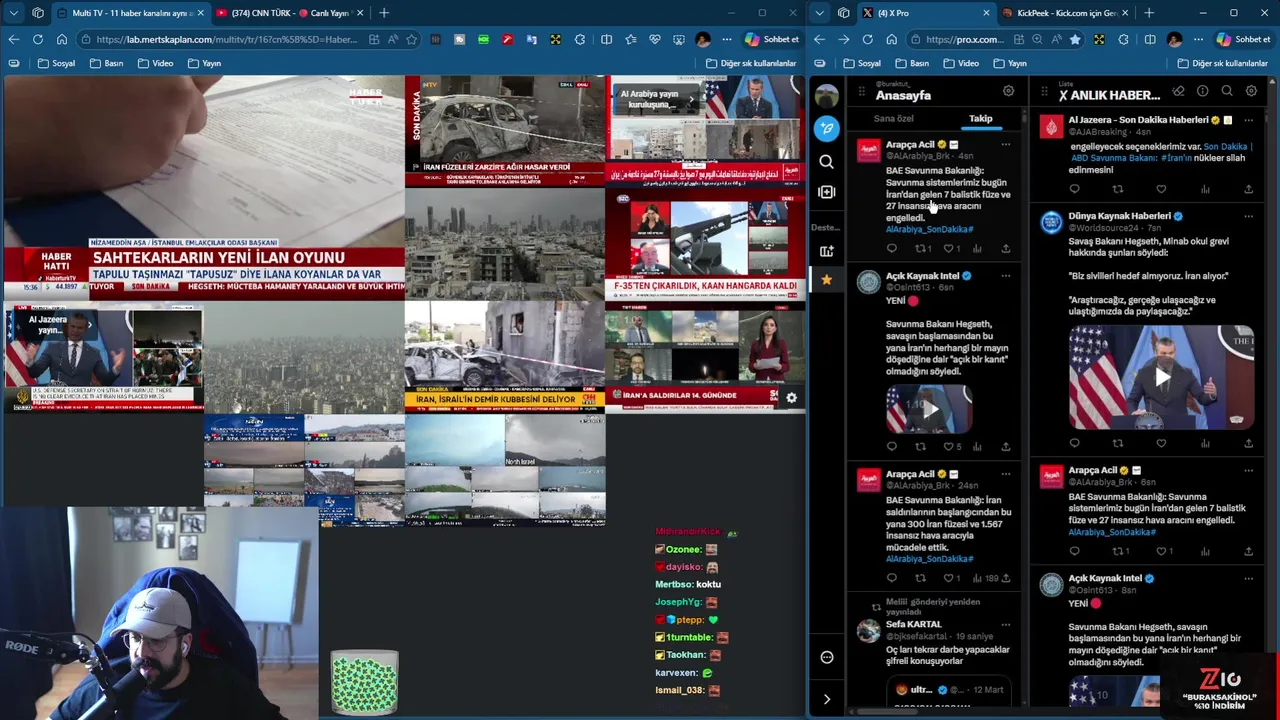Expand the X Pro sidebar with bottom arrow
This screenshot has width=1280, height=720.
826,699
